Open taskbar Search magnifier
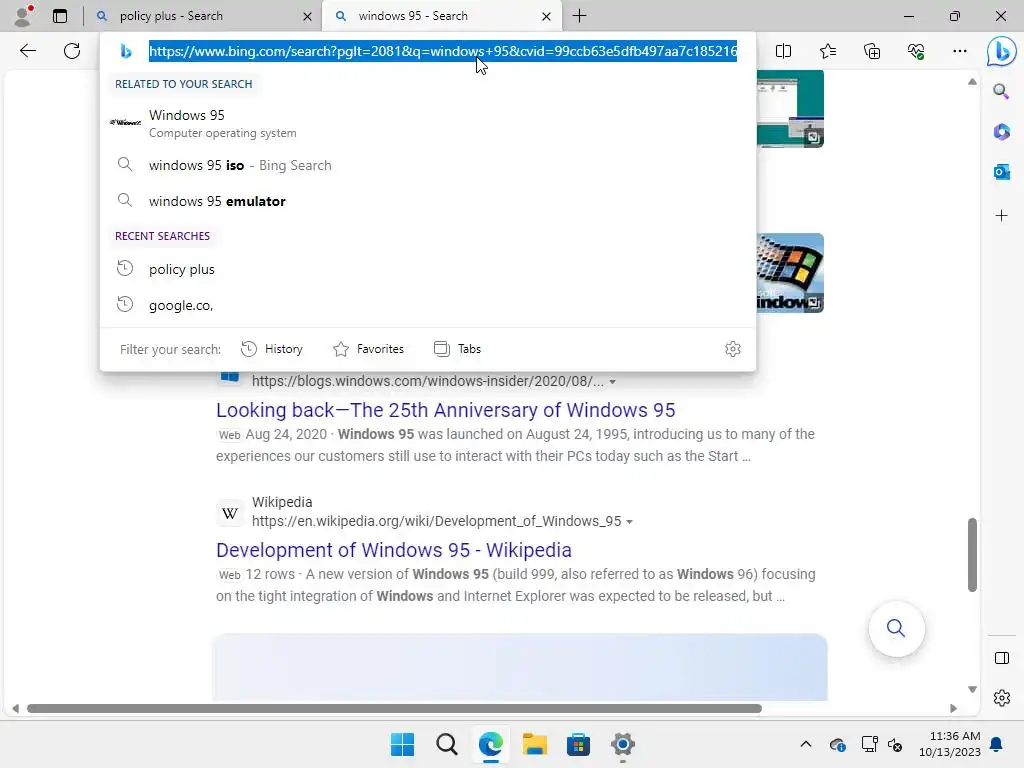This screenshot has height=768, width=1024. point(447,744)
